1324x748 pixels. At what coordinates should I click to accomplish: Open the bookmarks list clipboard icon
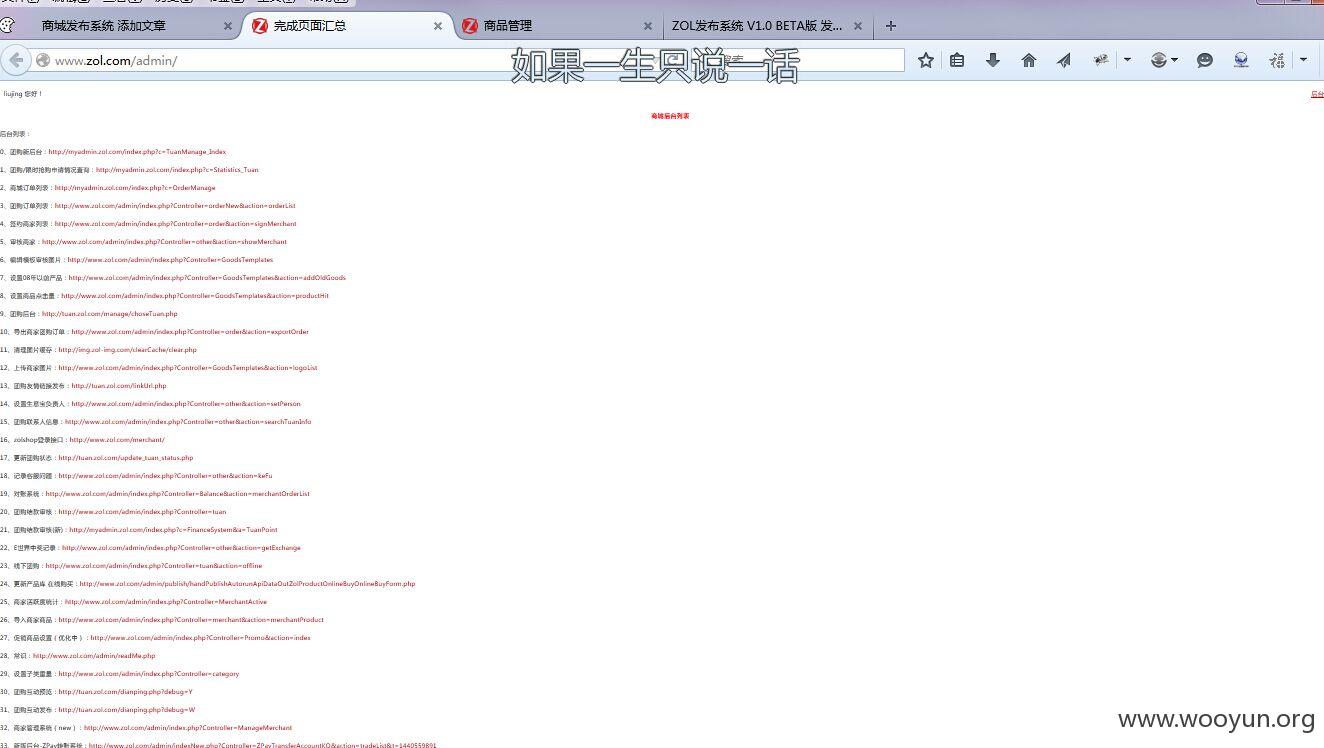pos(957,60)
